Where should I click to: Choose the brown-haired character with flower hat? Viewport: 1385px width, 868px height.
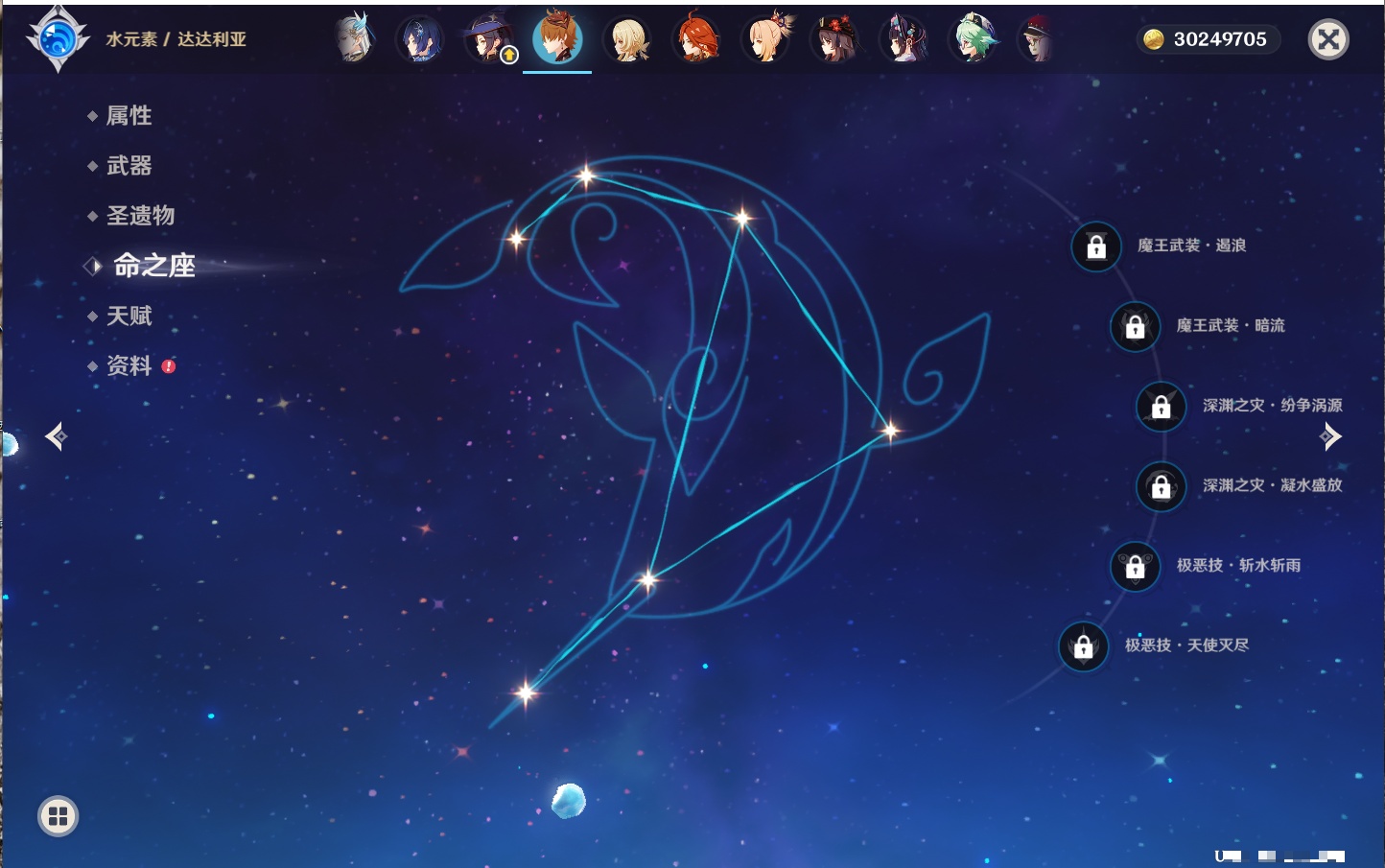pyautogui.click(x=835, y=39)
